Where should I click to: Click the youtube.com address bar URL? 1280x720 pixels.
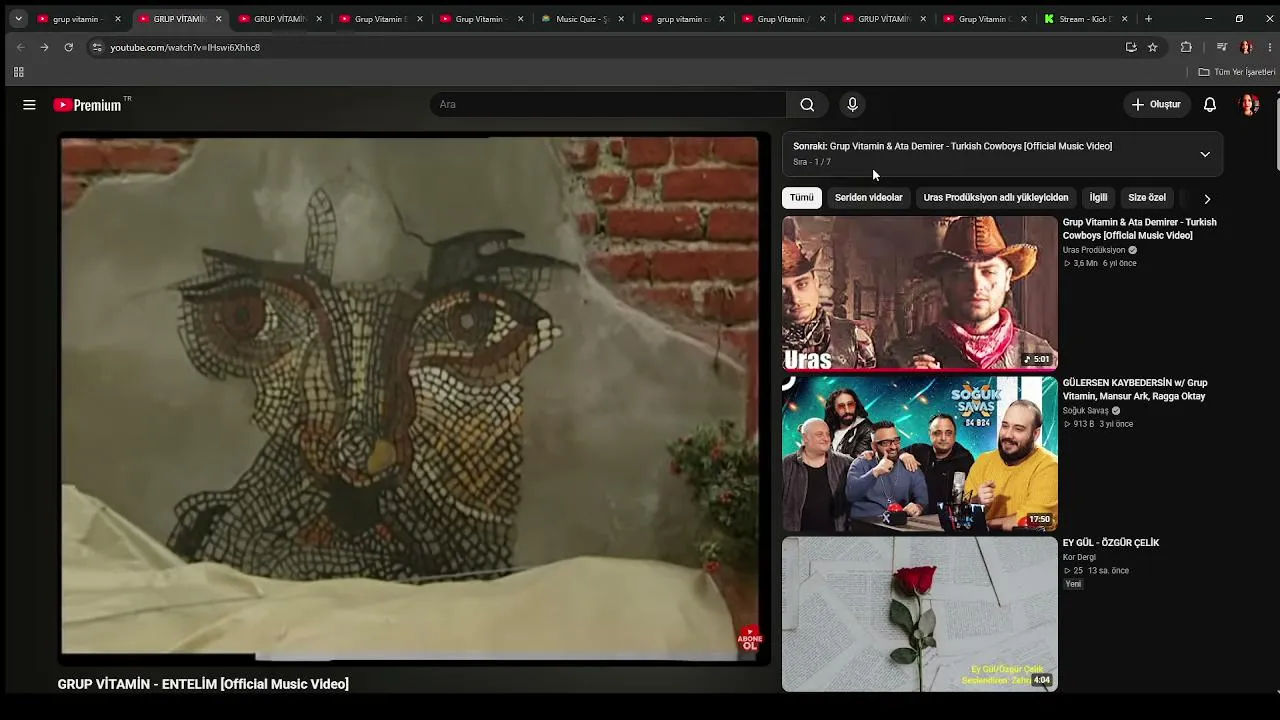pyautogui.click(x=185, y=48)
